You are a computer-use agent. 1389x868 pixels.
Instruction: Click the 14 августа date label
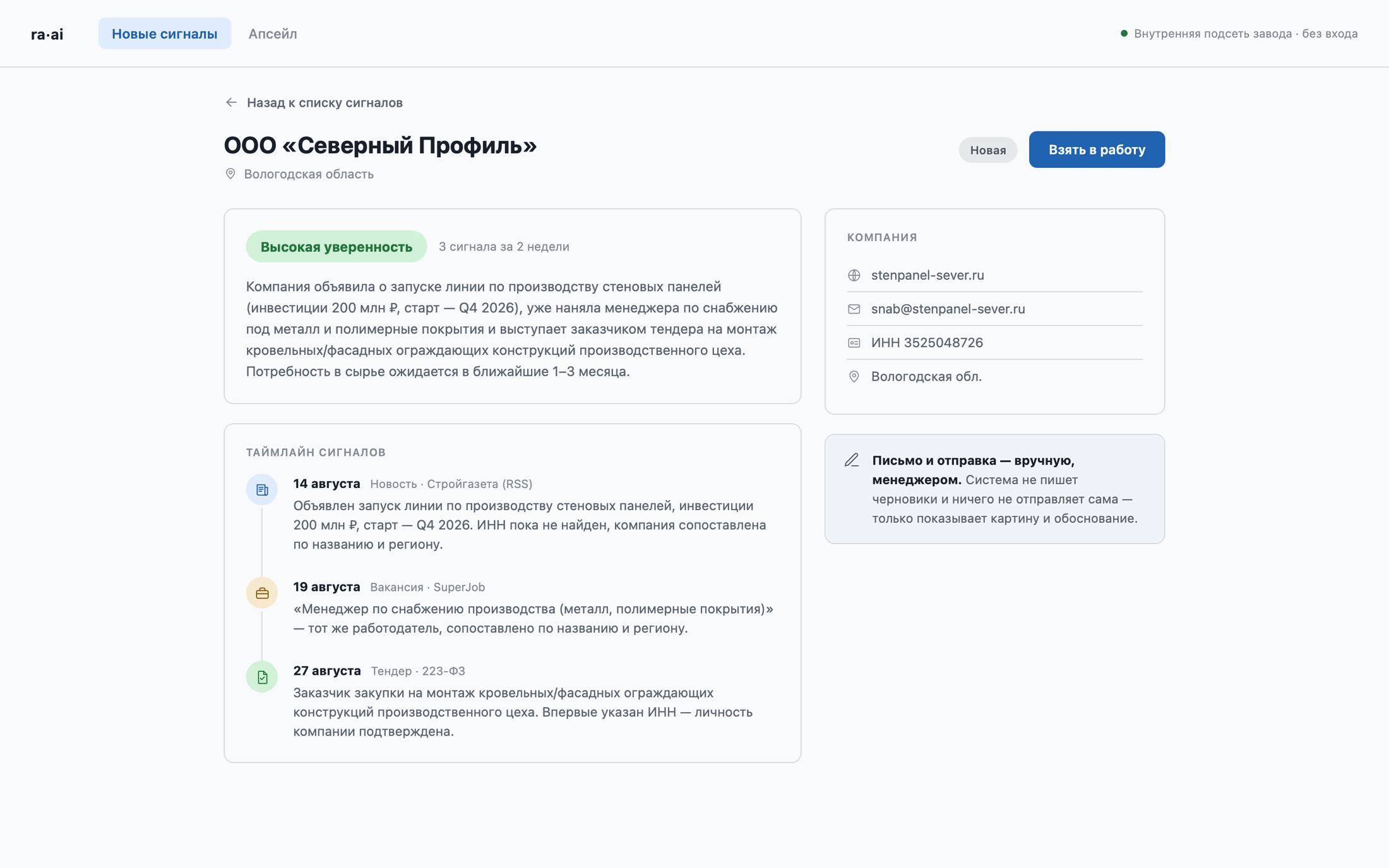click(x=326, y=484)
